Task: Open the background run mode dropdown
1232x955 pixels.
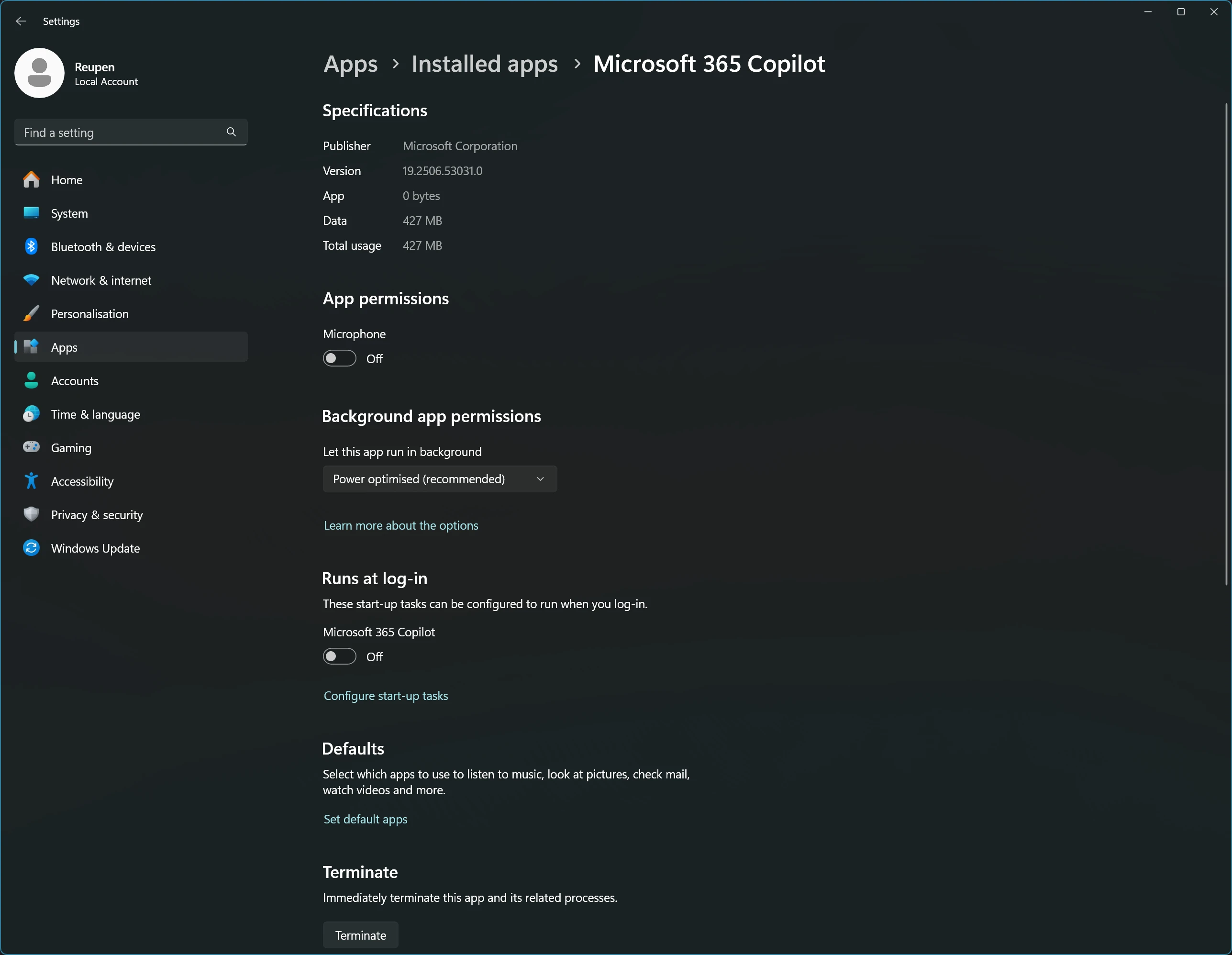Action: (439, 479)
